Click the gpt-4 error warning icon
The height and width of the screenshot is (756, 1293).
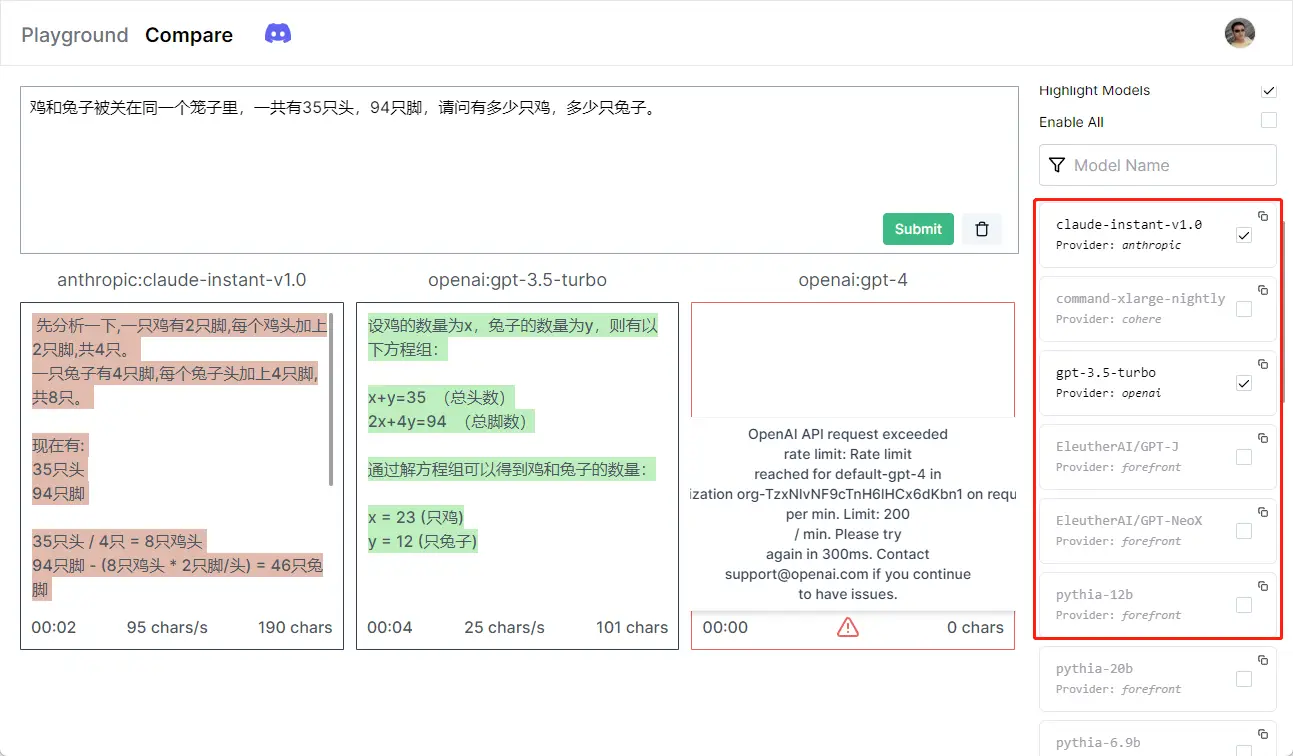coord(848,627)
